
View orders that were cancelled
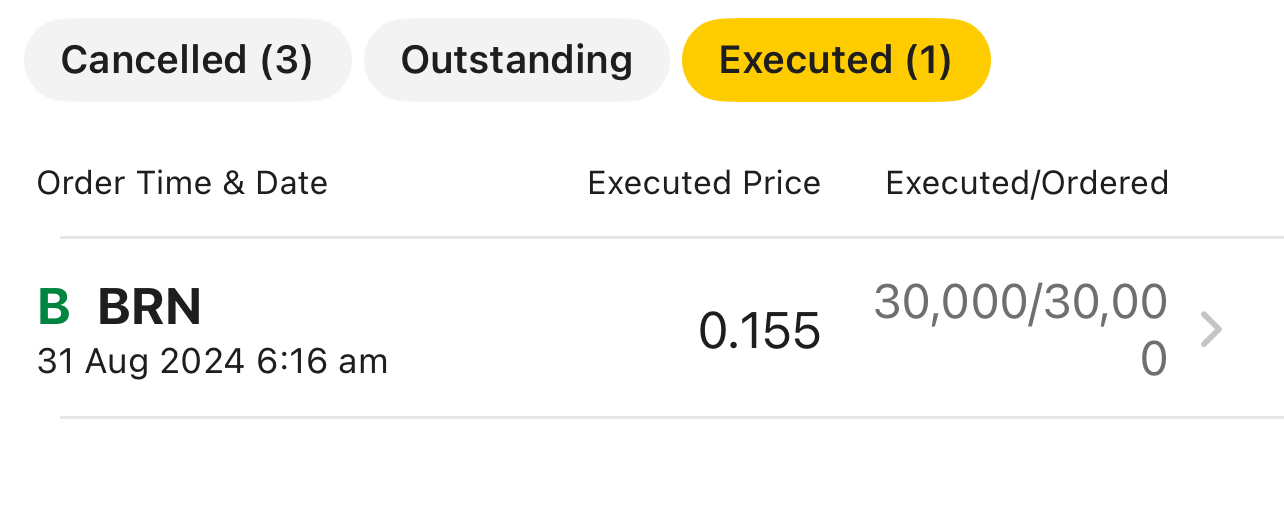(x=187, y=60)
